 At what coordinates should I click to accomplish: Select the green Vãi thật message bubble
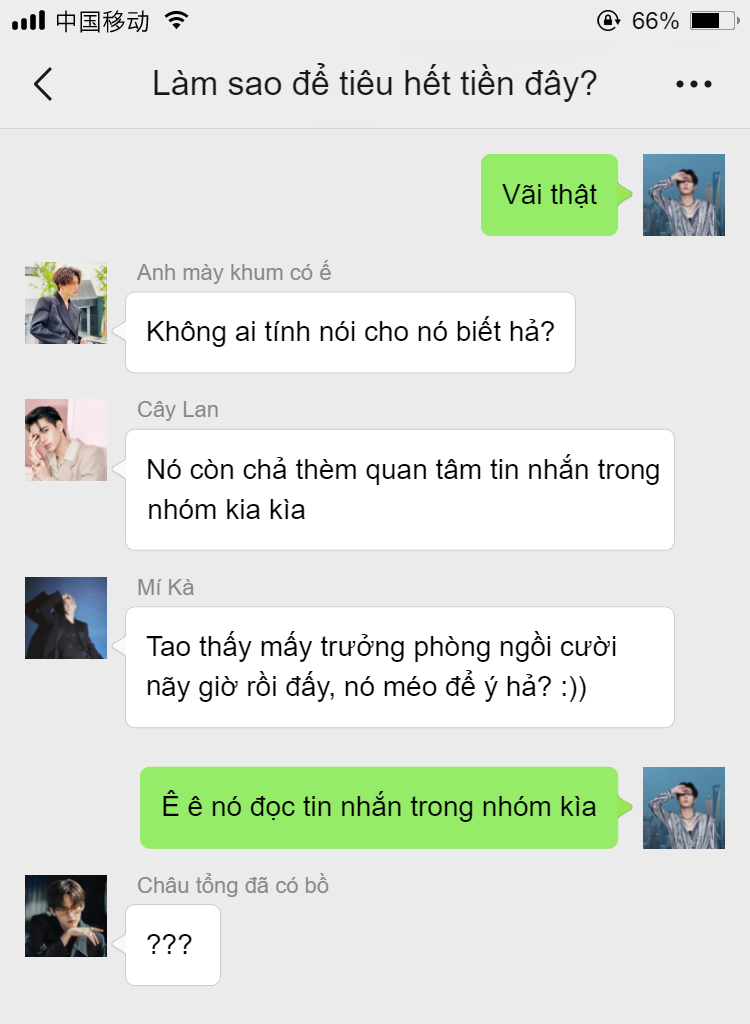pyautogui.click(x=549, y=195)
